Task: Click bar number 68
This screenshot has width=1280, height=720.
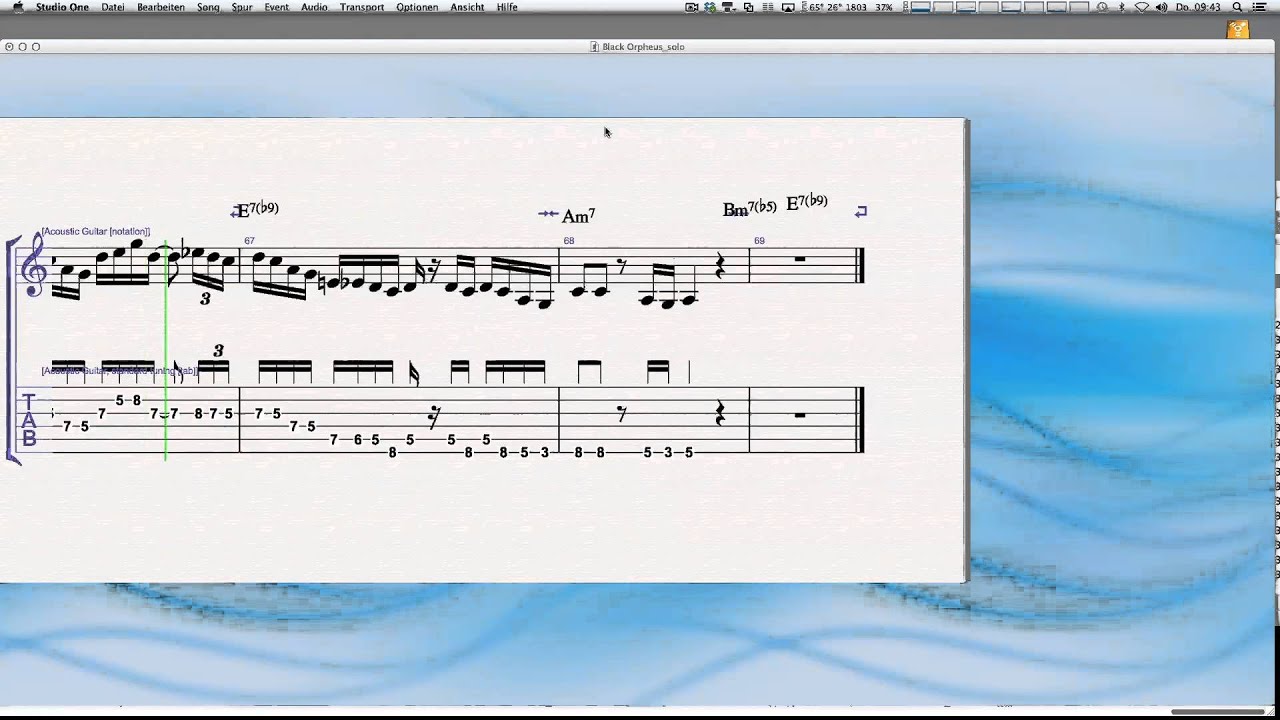Action: 568,241
